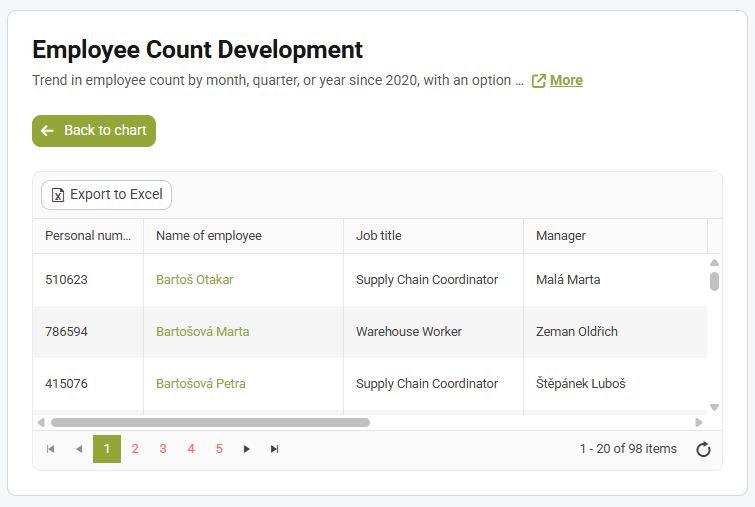Switch to page 5 of results
The image size is (755, 507).
(219, 449)
